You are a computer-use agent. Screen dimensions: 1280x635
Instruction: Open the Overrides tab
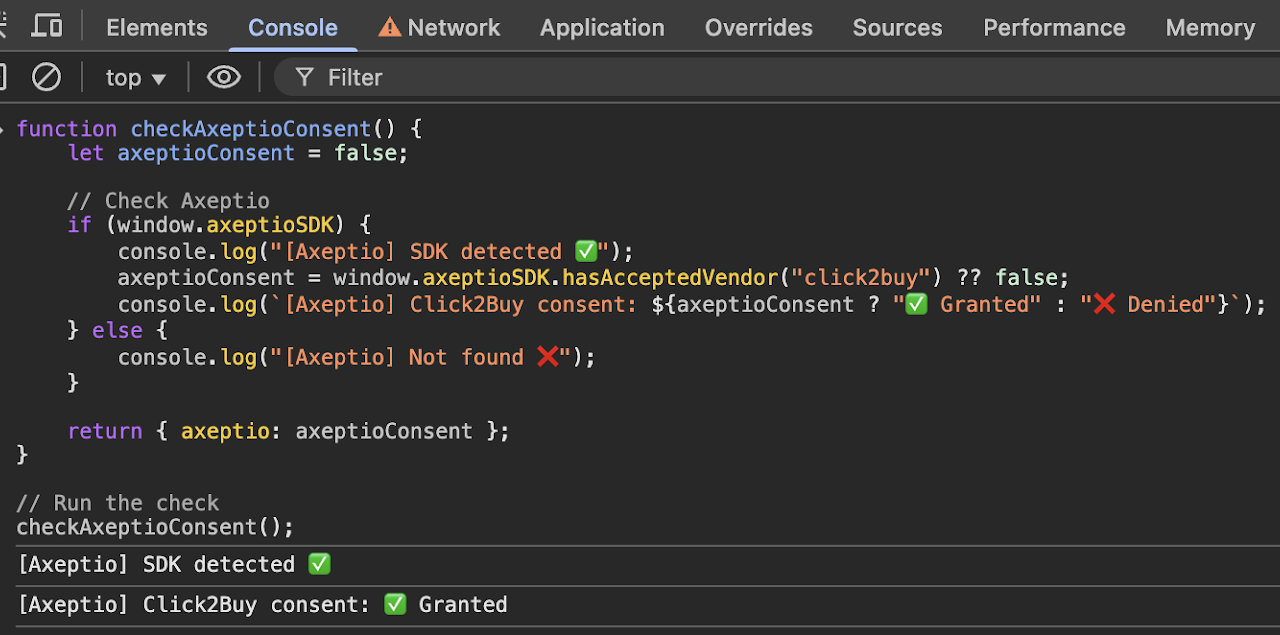tap(759, 28)
